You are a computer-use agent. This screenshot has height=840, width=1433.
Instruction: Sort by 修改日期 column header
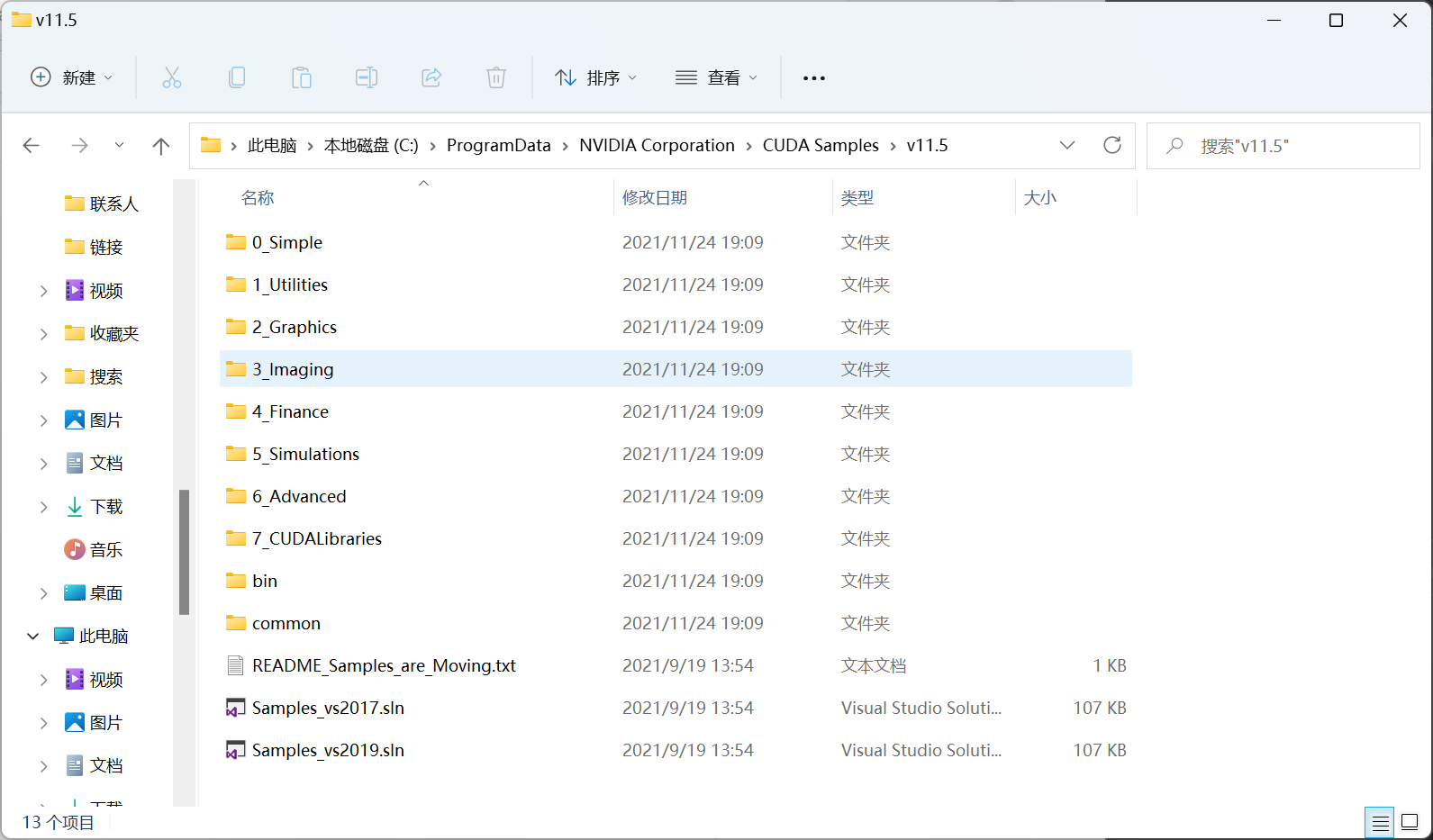(655, 197)
